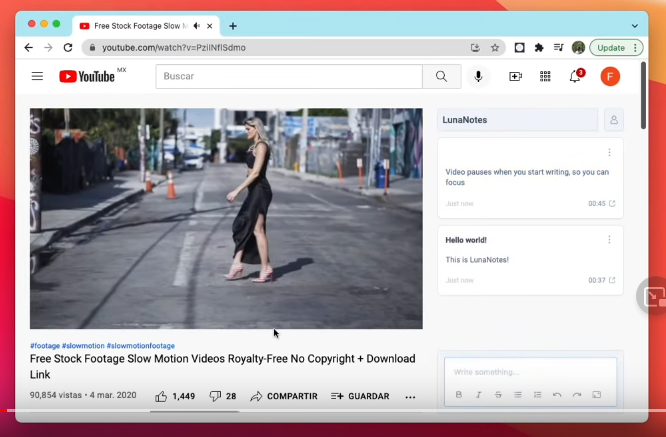Screen dimensions: 666x437
Task: Open the #slowmotion hashtag link
Action: coord(83,346)
